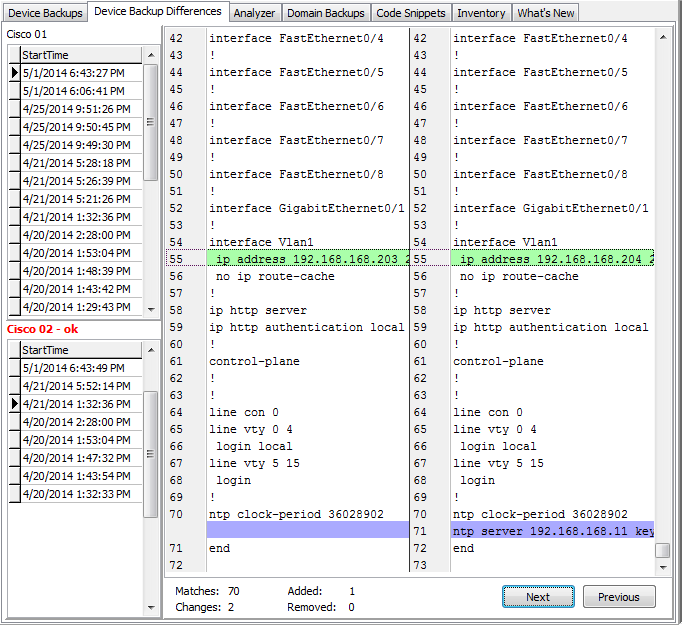Select Cisco 01 backup 4/25/2014 9:51:26 PM
The height and width of the screenshot is (626, 682).
point(76,109)
